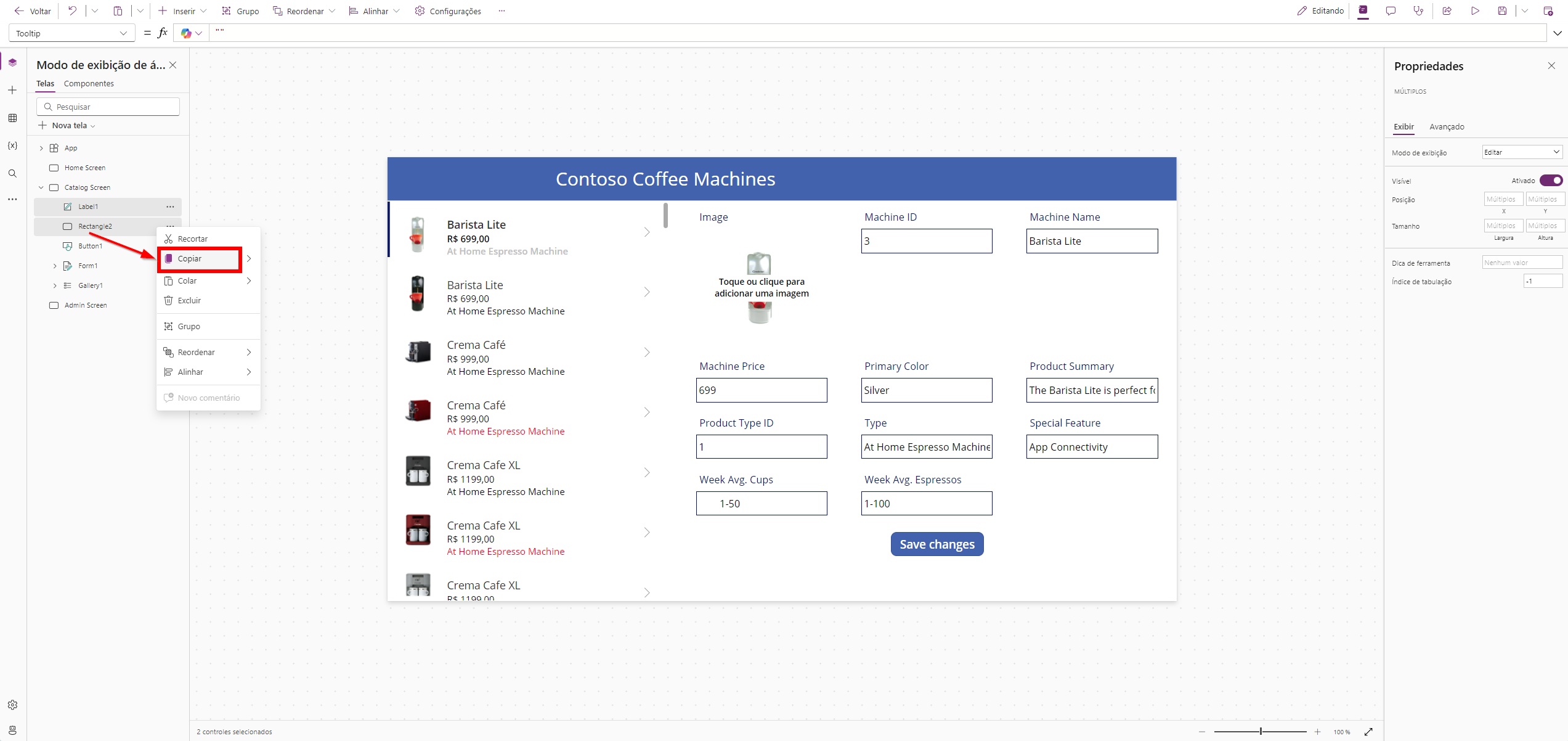Choose Excluir from context menu
Viewport: 1568px width, 741px height.
coord(208,300)
